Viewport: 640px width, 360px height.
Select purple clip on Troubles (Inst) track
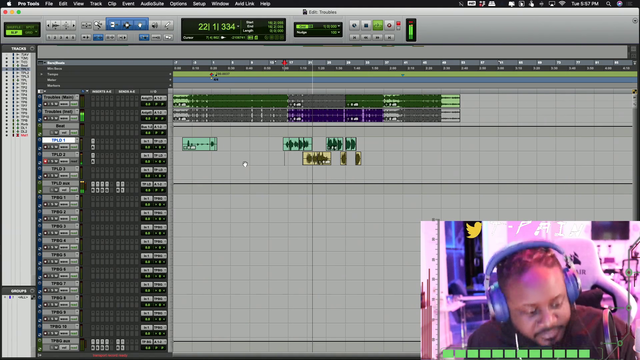point(316,116)
